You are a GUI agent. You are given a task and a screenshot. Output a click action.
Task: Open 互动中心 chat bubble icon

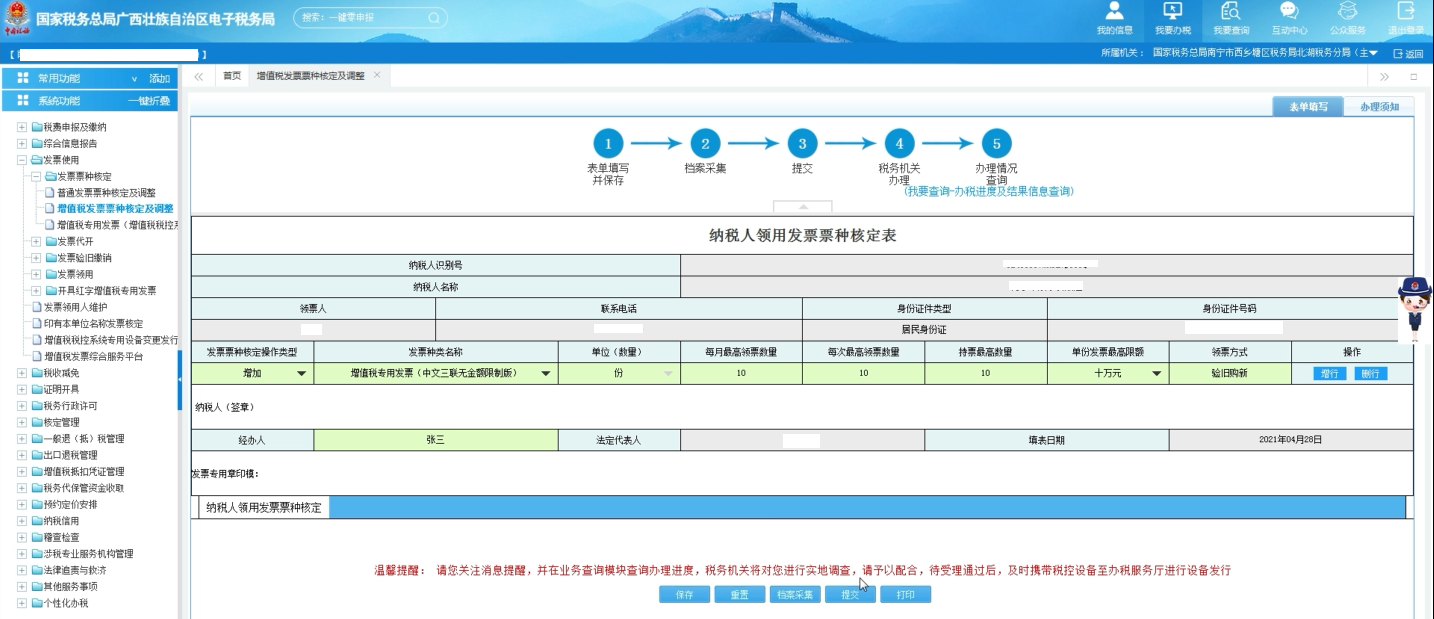click(1289, 12)
